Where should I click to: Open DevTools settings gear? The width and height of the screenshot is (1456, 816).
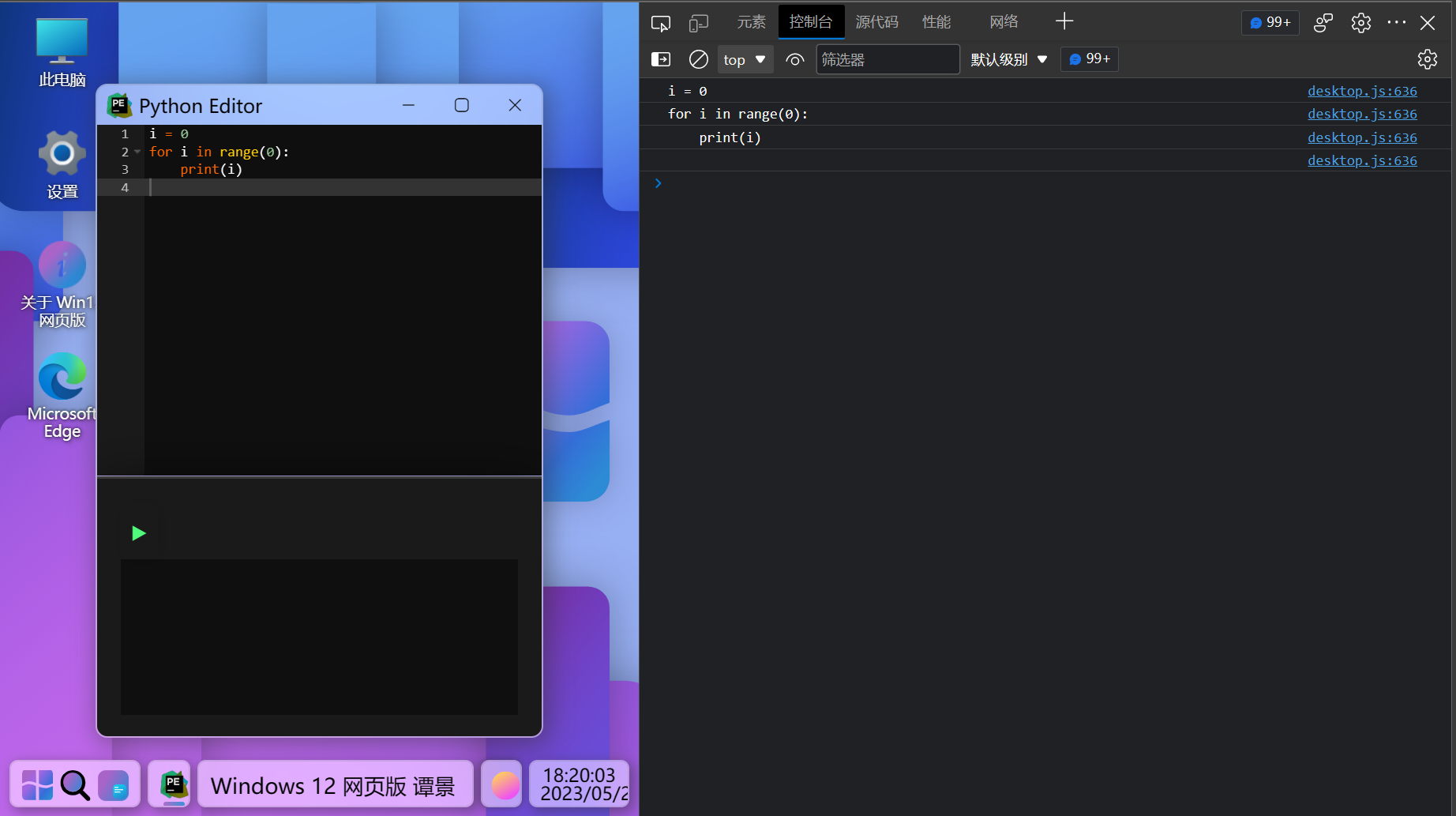tap(1360, 23)
